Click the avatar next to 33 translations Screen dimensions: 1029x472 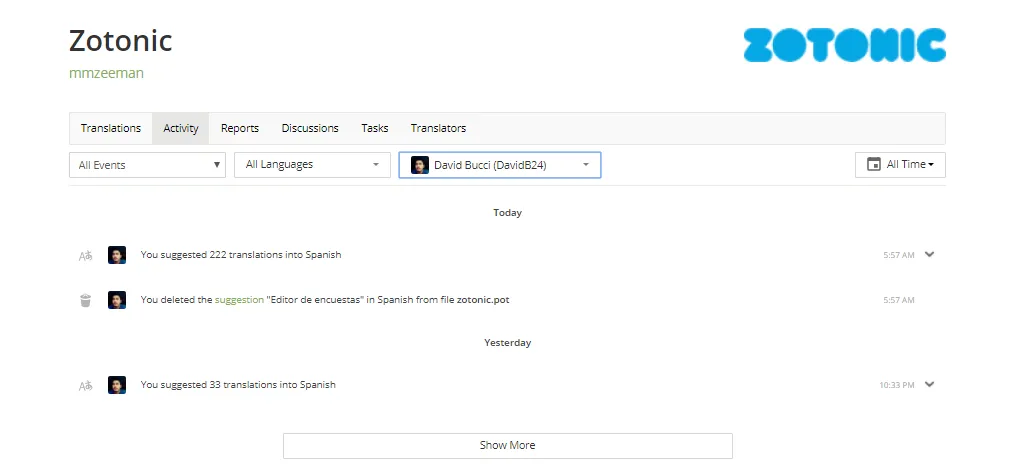(117, 385)
